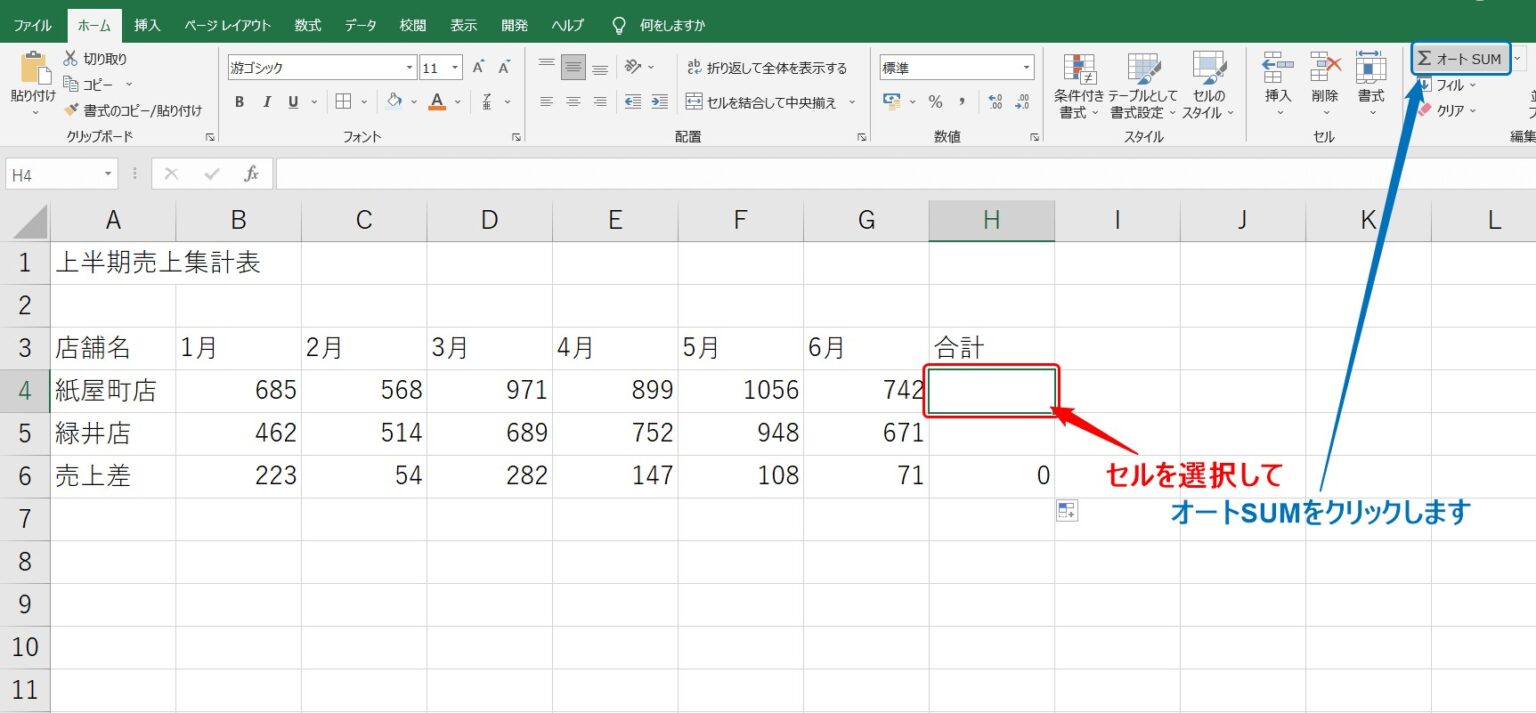Click decrease decimal places icon
The height and width of the screenshot is (713, 1536).
(1022, 101)
